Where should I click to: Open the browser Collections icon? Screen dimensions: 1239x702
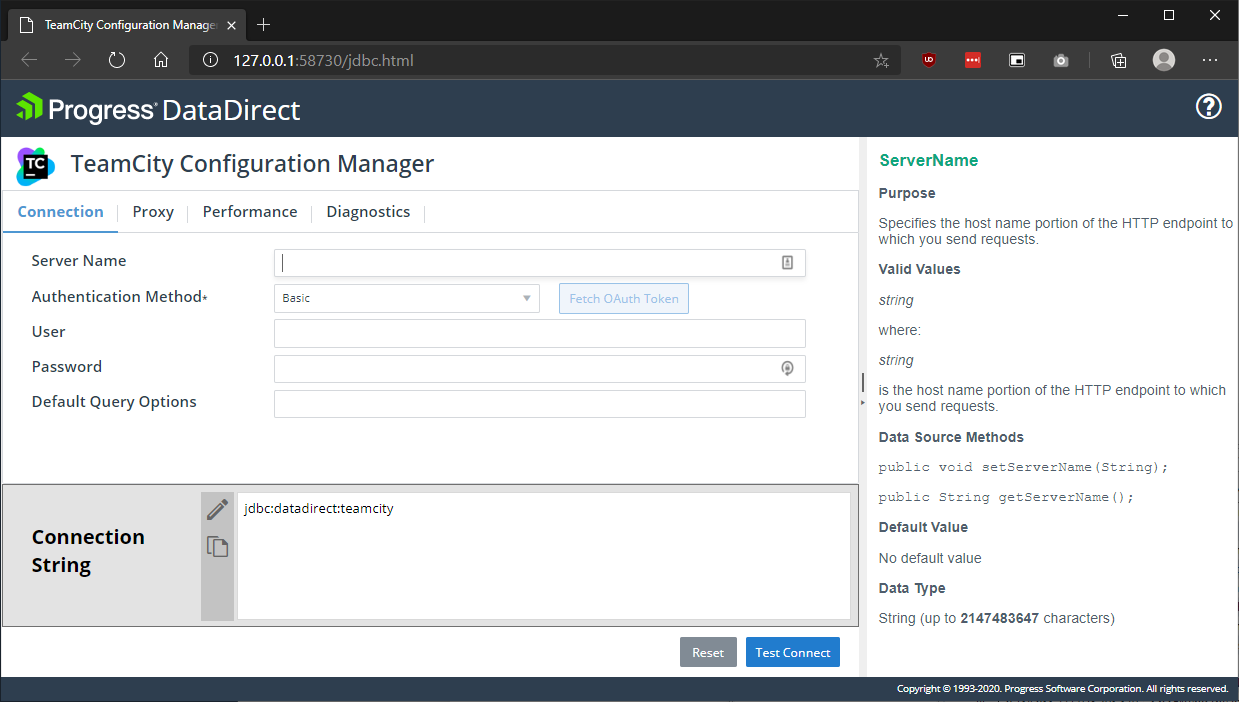tap(1118, 61)
